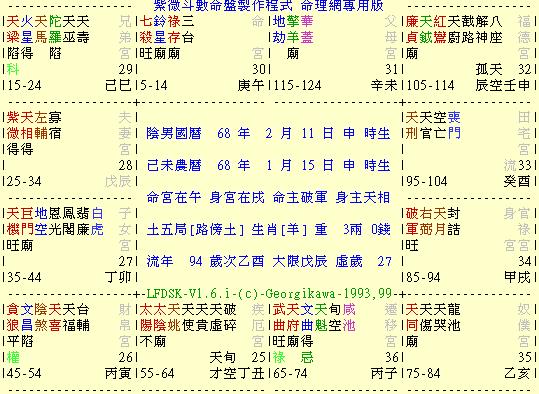Click the text 大限戊辰
Viewport: 539px width, 394px height.
tap(300, 261)
